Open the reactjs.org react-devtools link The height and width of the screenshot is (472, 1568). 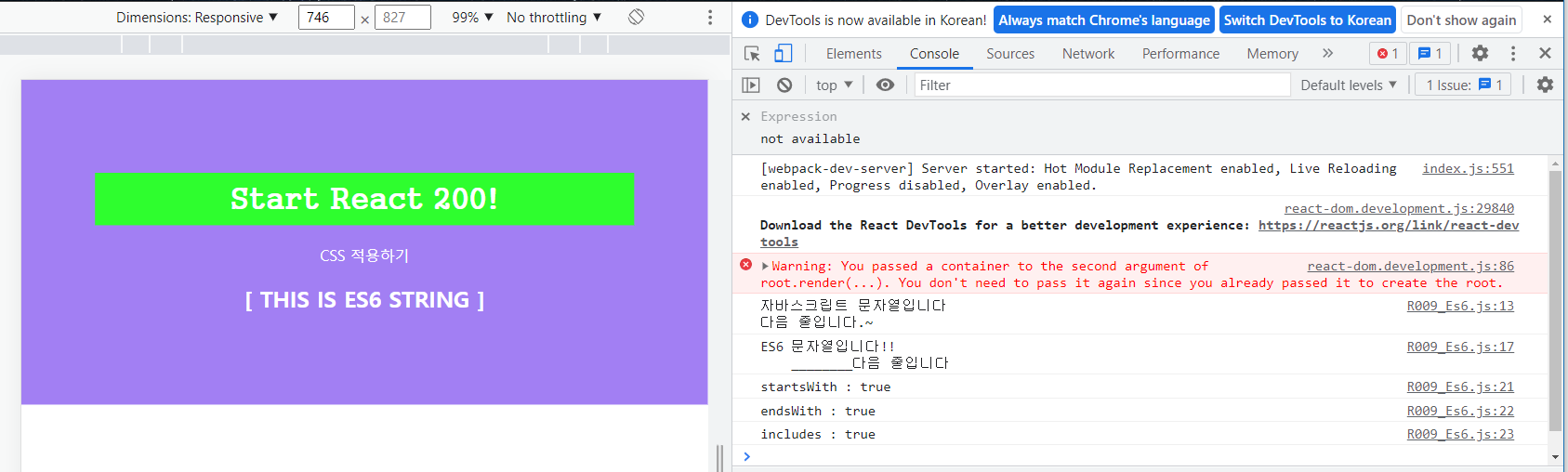tap(1389, 225)
